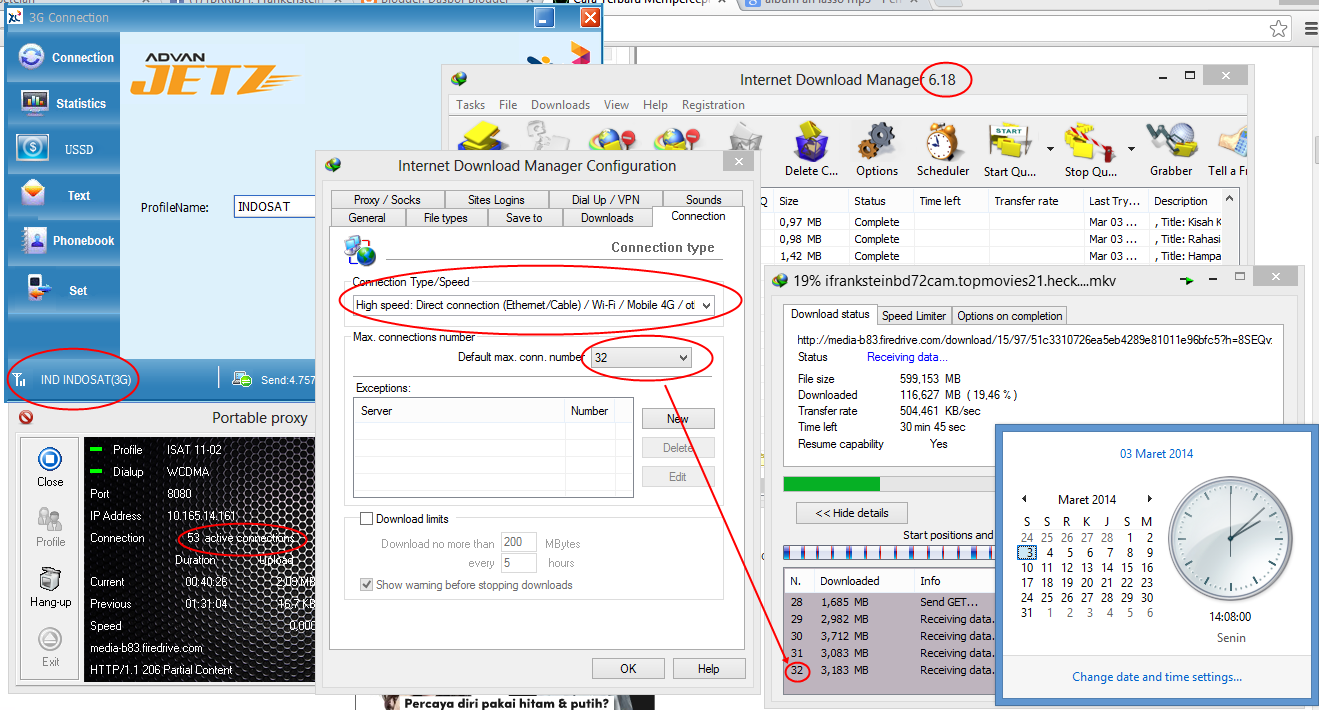
Task: Expand the Stop Queue dropdown arrow
Action: [x=1130, y=149]
